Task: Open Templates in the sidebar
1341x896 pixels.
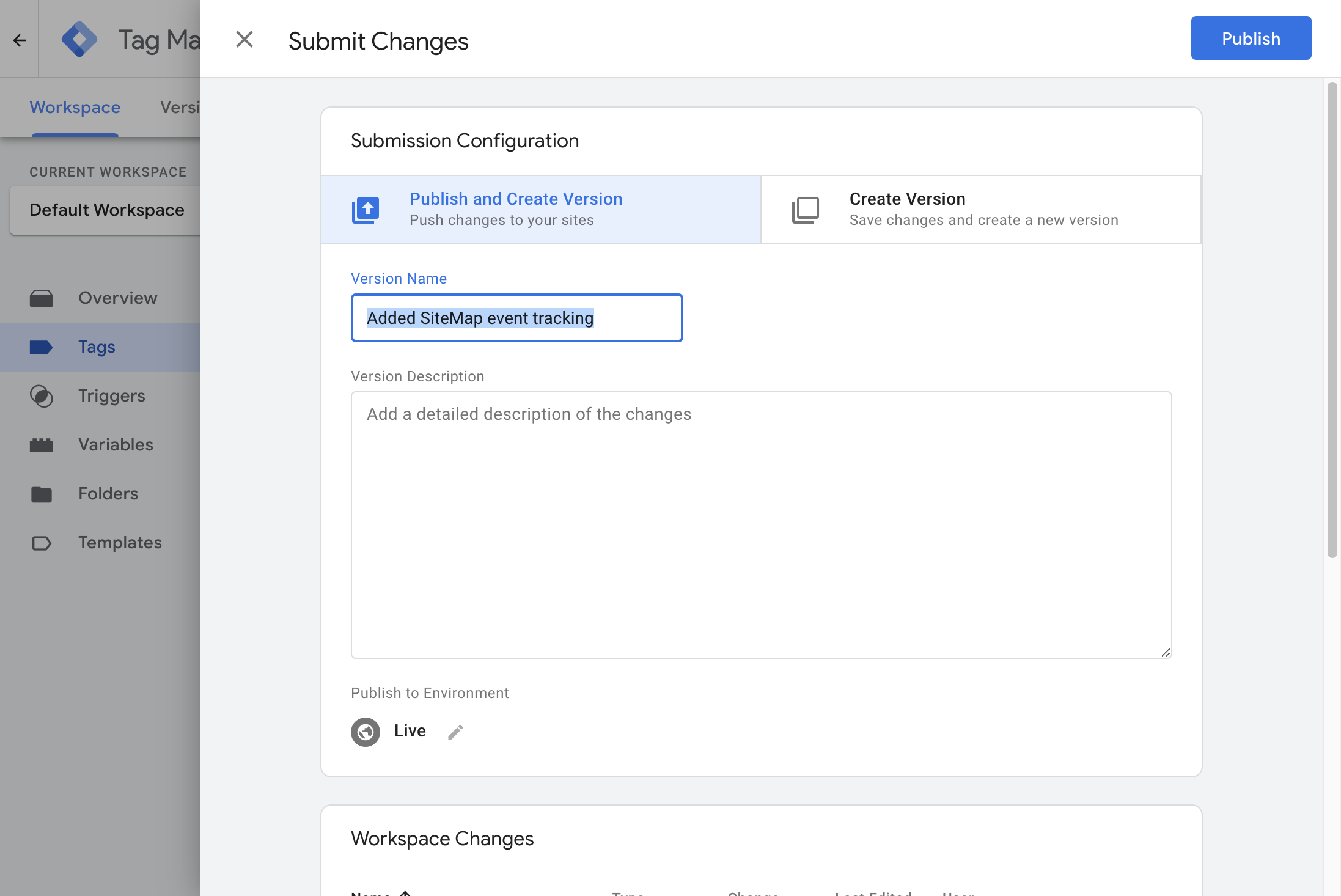Action: coord(100,543)
